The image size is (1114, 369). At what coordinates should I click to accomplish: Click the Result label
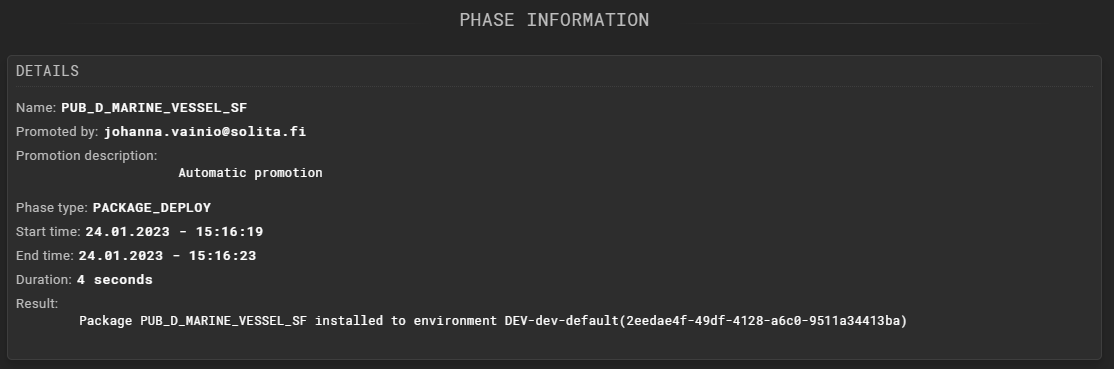pyautogui.click(x=37, y=304)
